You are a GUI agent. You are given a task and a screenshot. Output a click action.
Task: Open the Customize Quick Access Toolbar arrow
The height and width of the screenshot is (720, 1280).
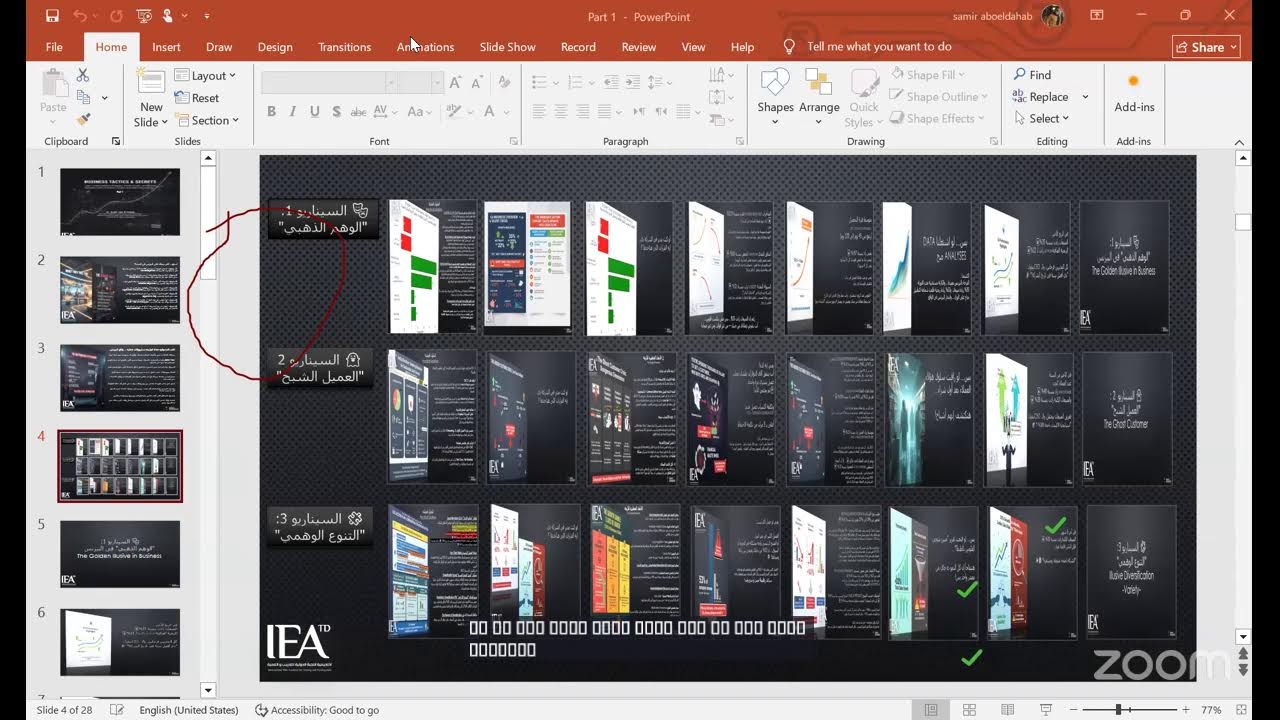pos(207,16)
